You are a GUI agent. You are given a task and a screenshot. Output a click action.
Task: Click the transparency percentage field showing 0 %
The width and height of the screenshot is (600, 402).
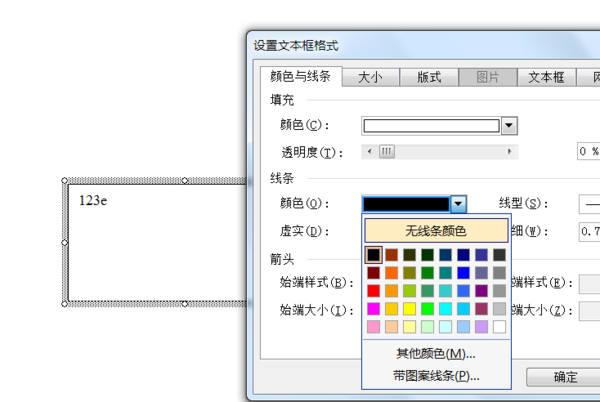pos(589,151)
